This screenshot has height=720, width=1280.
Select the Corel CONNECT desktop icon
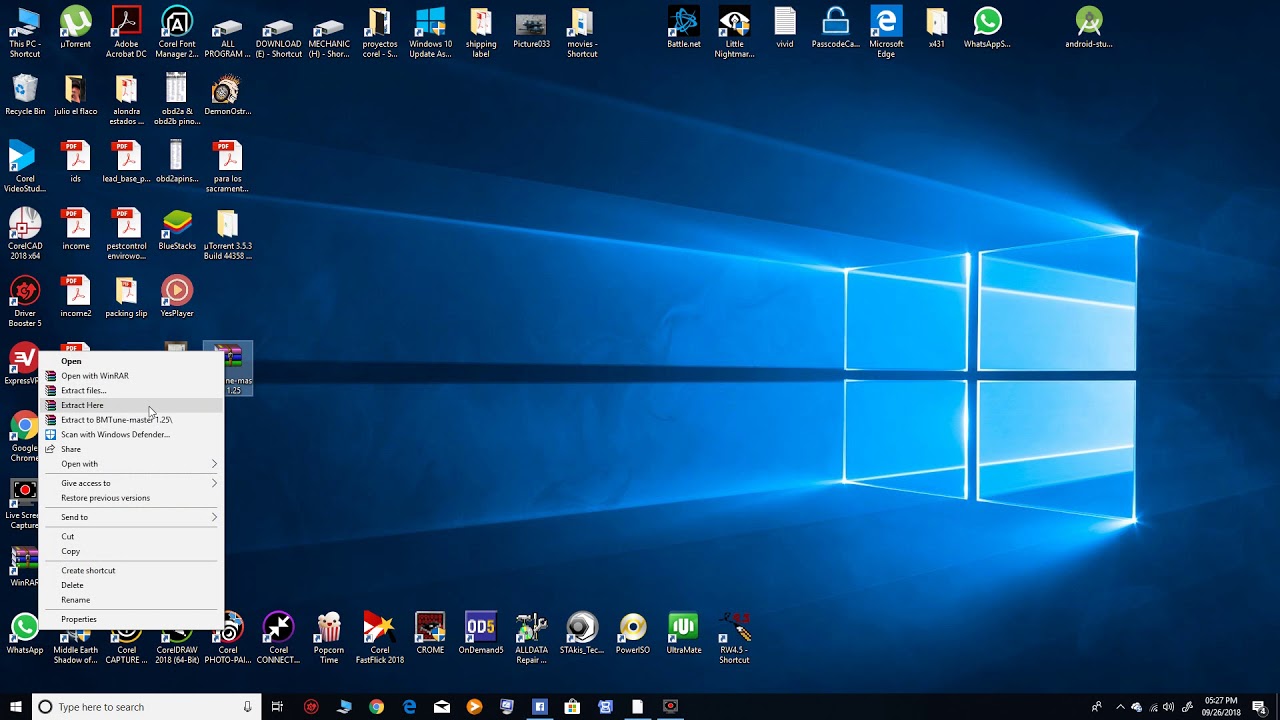point(278,638)
